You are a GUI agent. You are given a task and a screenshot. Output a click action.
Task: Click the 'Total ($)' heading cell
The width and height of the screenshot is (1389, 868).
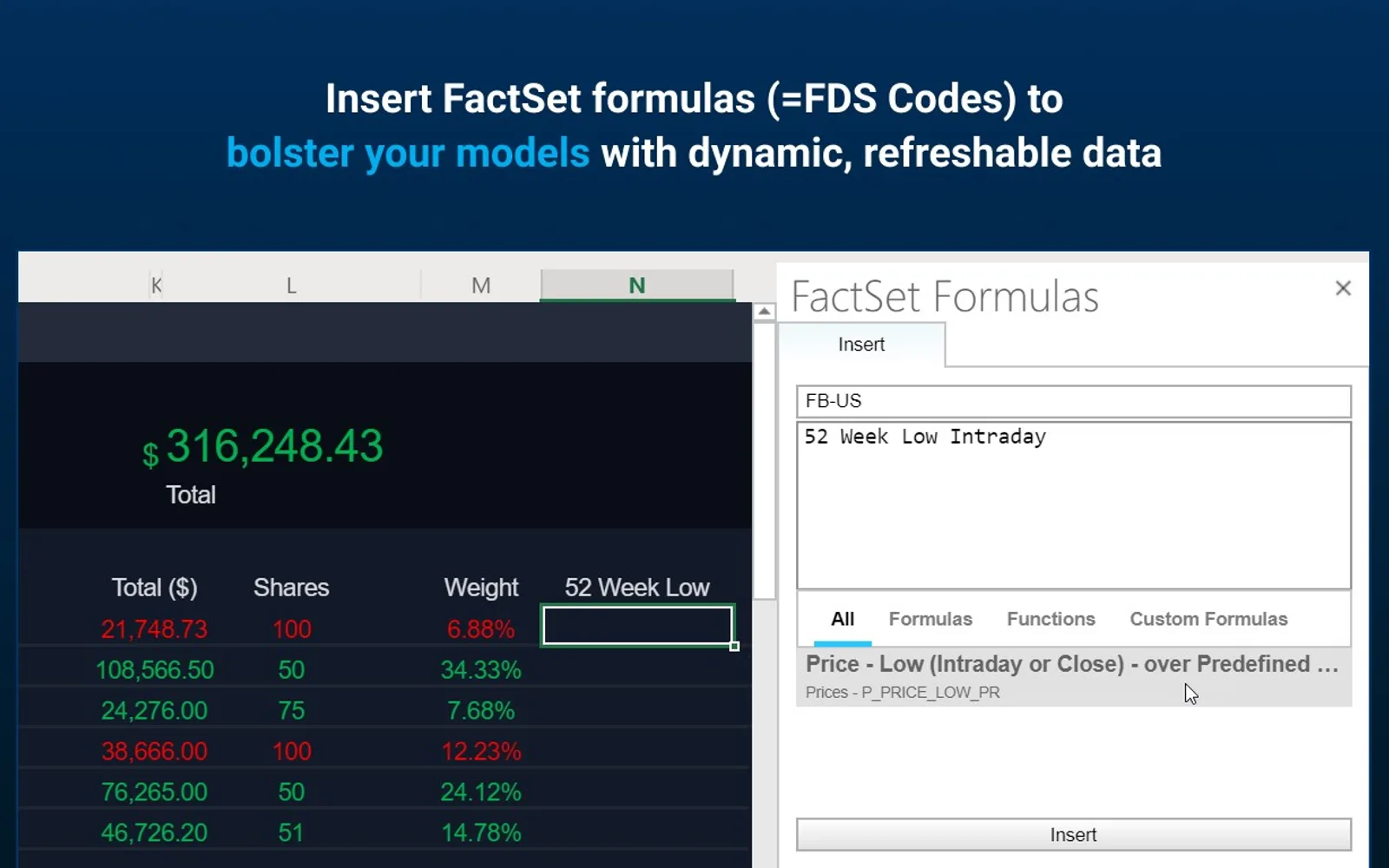coord(155,588)
